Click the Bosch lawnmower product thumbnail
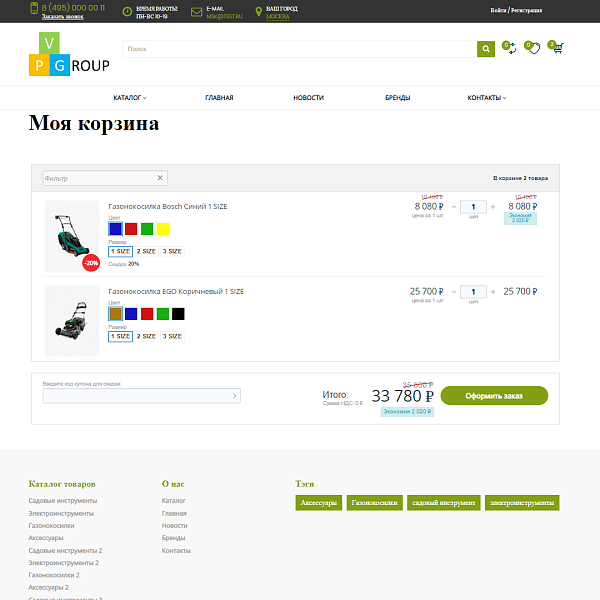 (73, 236)
